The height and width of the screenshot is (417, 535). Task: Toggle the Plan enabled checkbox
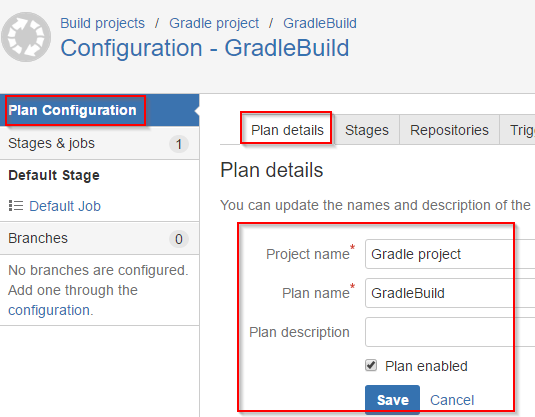pos(371,365)
